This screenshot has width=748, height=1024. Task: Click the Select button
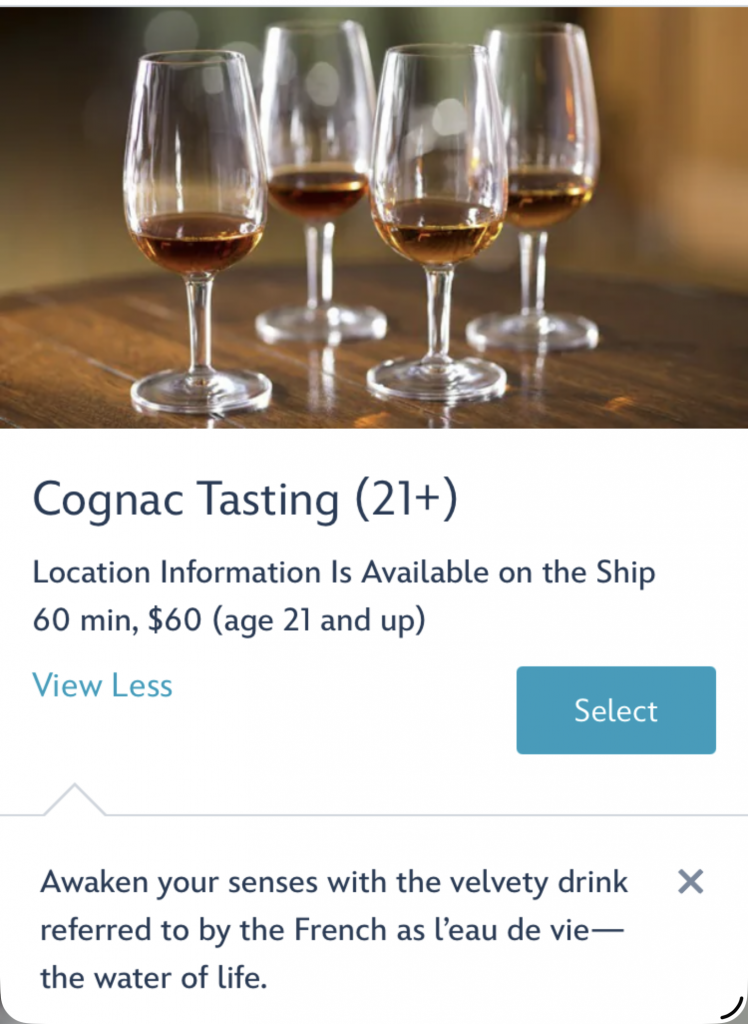(x=616, y=710)
